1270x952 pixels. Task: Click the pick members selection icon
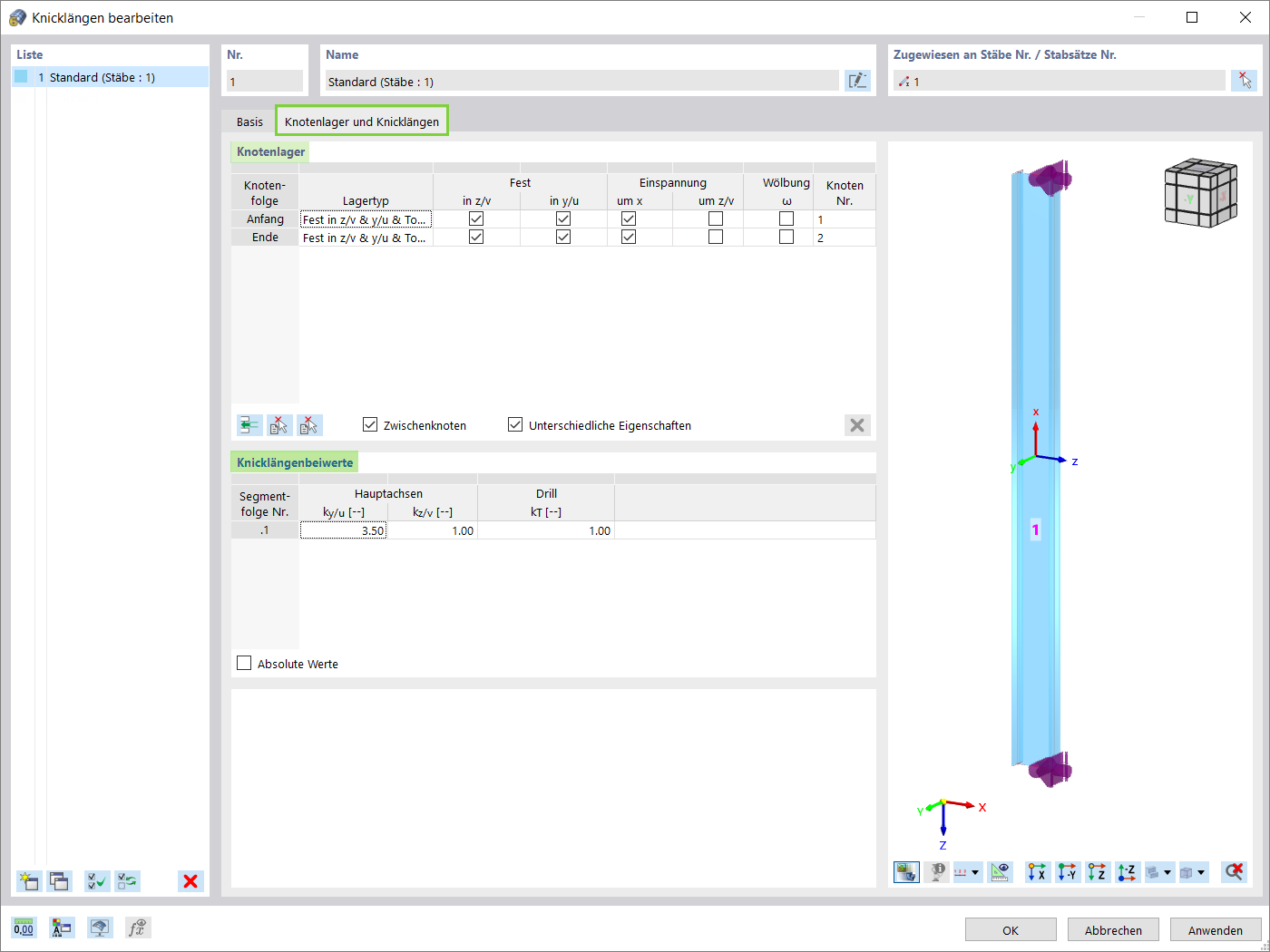1245,81
